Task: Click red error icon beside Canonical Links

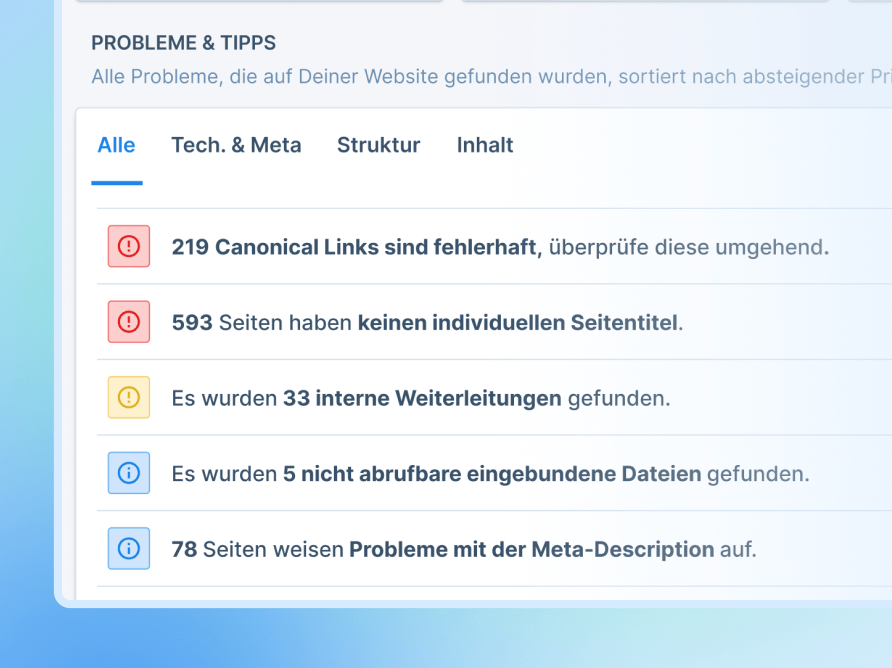Action: pyautogui.click(x=129, y=246)
